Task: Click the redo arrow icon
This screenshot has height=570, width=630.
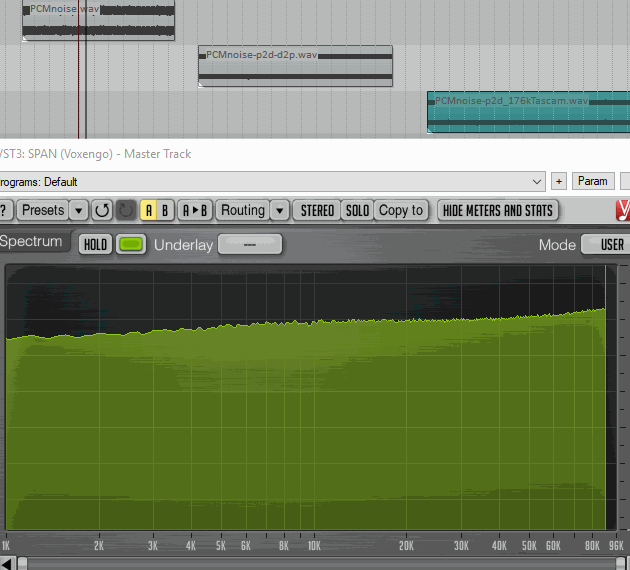Action: (125, 210)
